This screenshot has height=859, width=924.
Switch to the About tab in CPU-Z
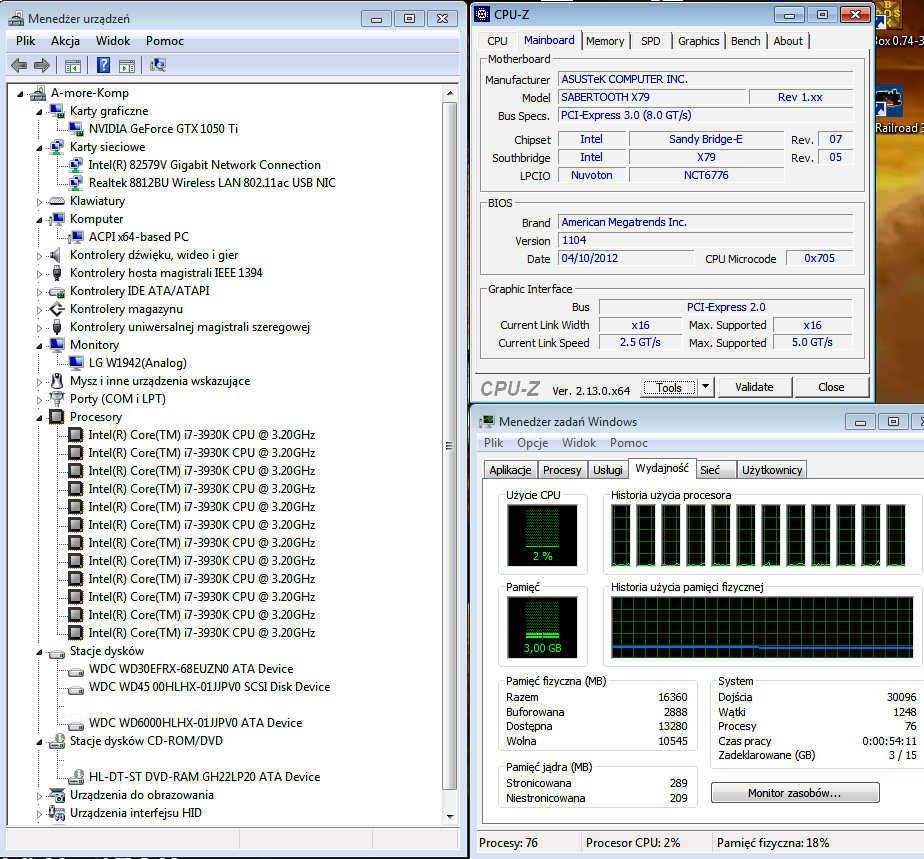coord(788,41)
